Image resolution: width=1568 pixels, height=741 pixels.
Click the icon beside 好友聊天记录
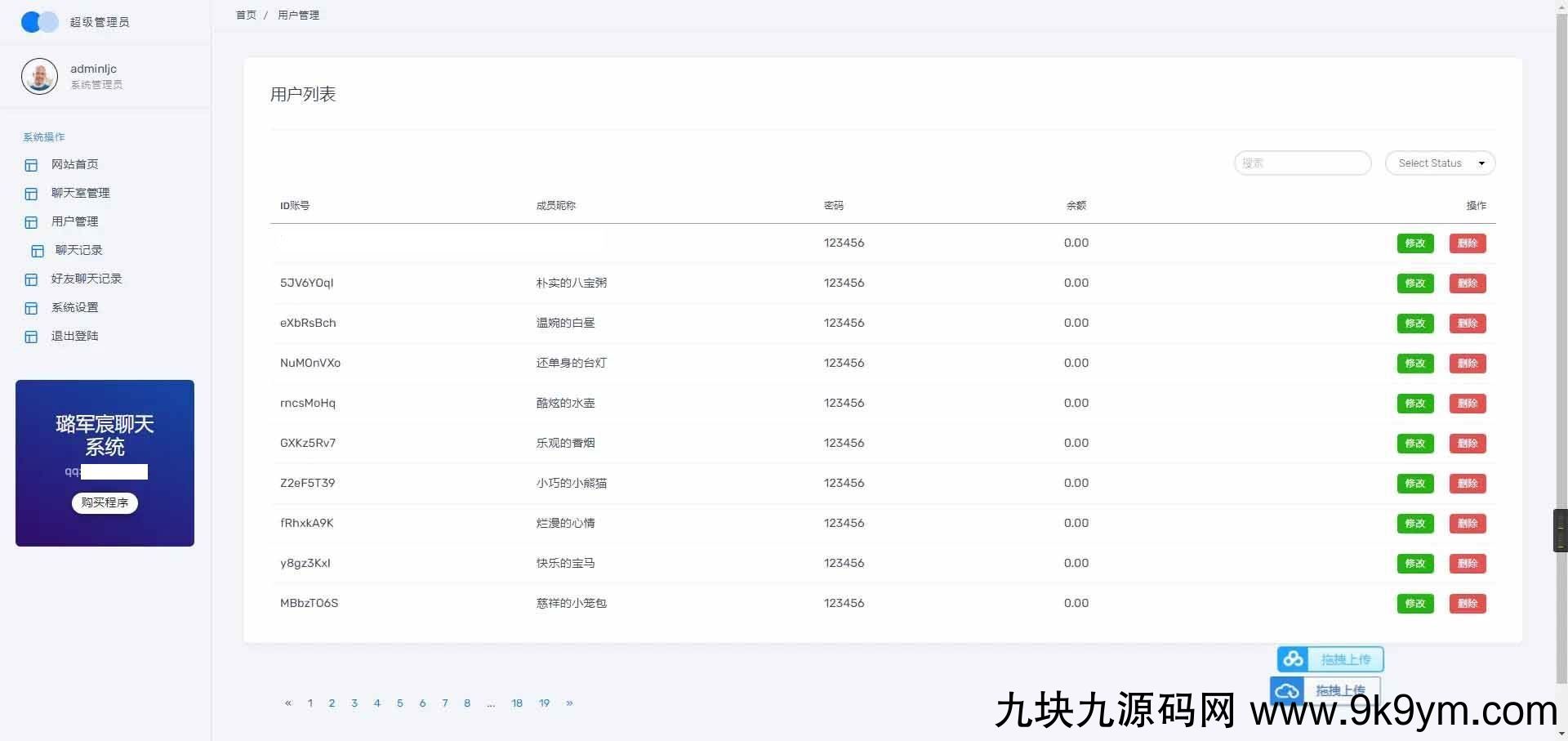tap(31, 279)
